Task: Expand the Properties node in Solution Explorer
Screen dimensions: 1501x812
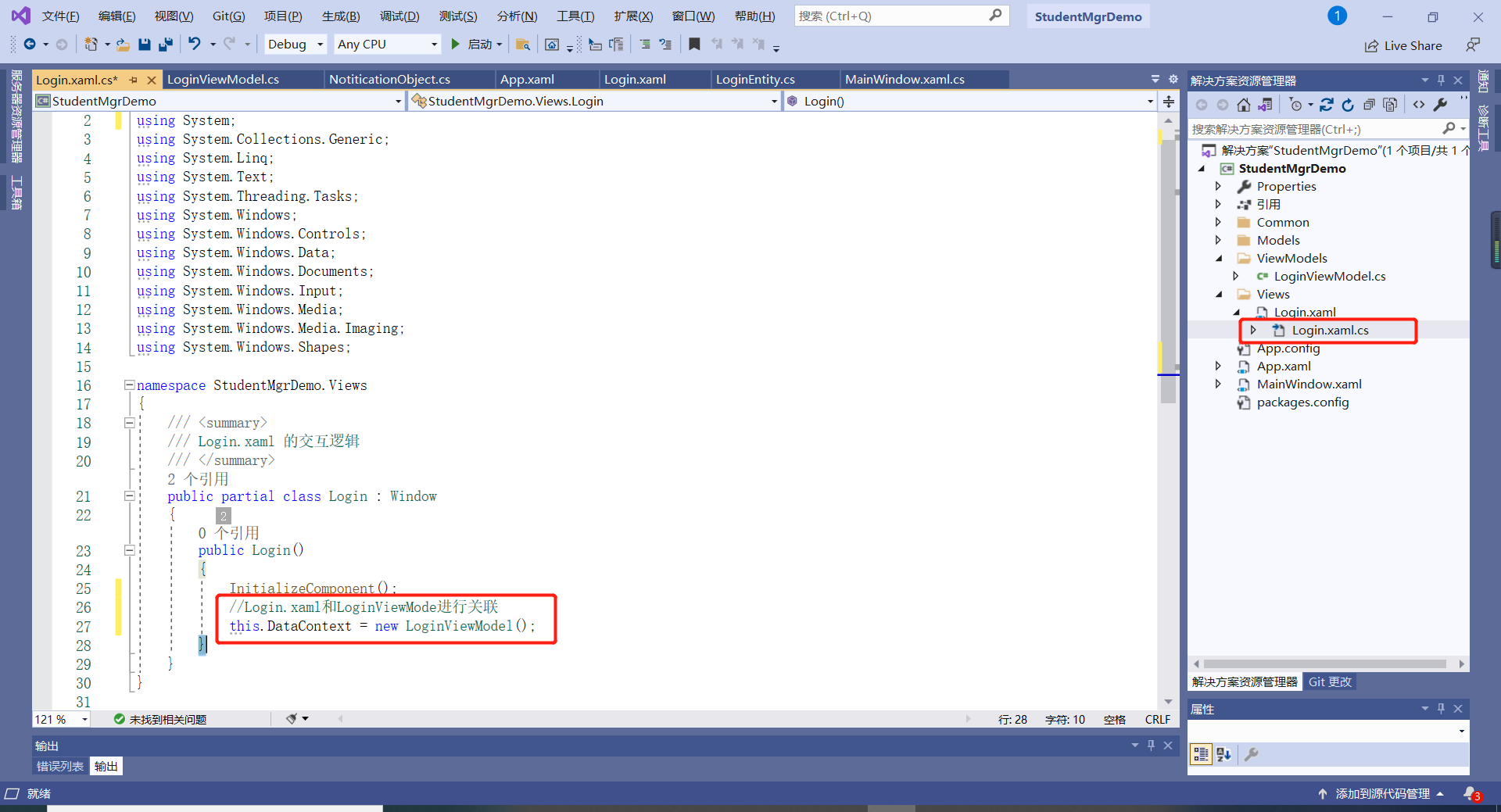Action: click(x=1219, y=186)
